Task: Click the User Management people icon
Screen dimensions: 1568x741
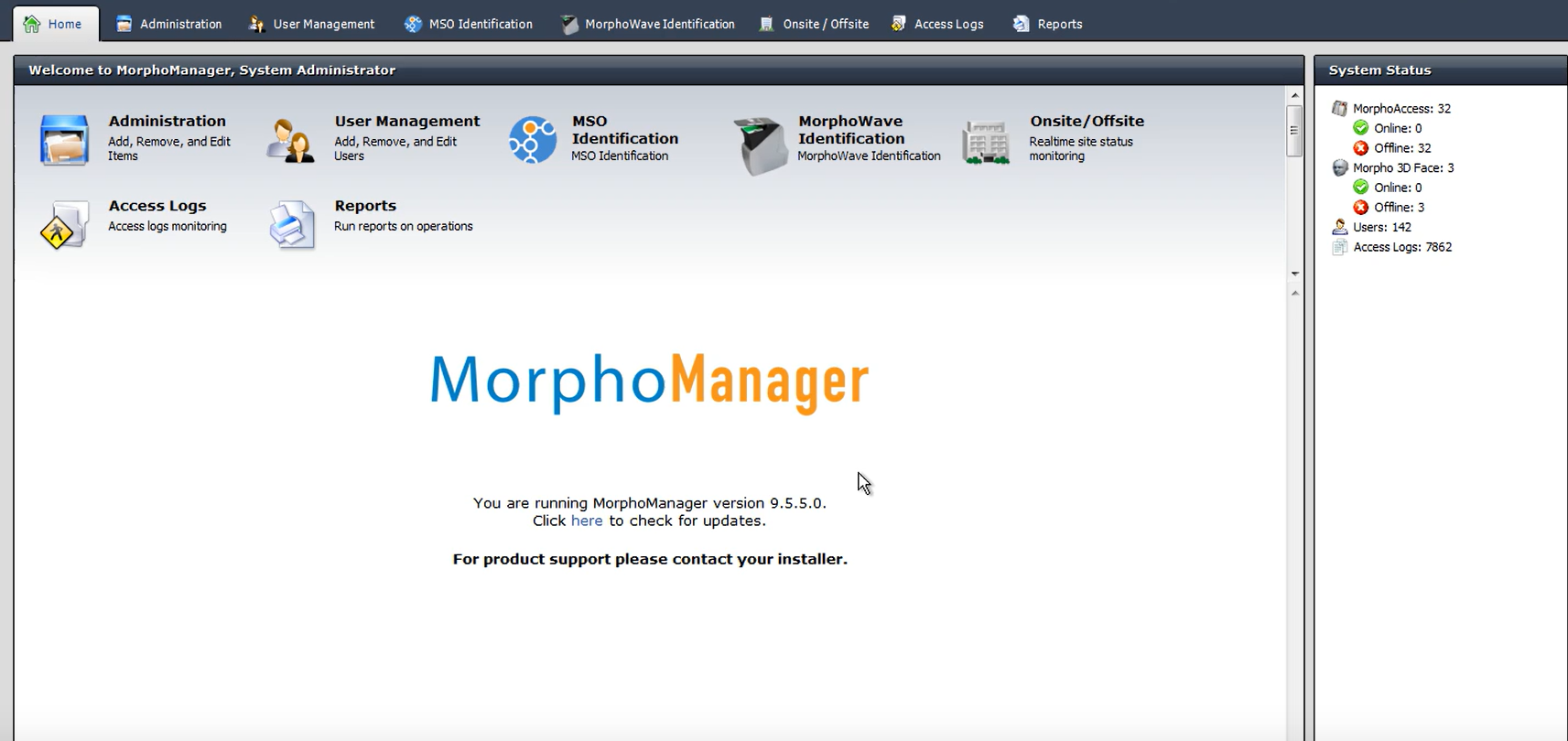Action: pos(290,141)
